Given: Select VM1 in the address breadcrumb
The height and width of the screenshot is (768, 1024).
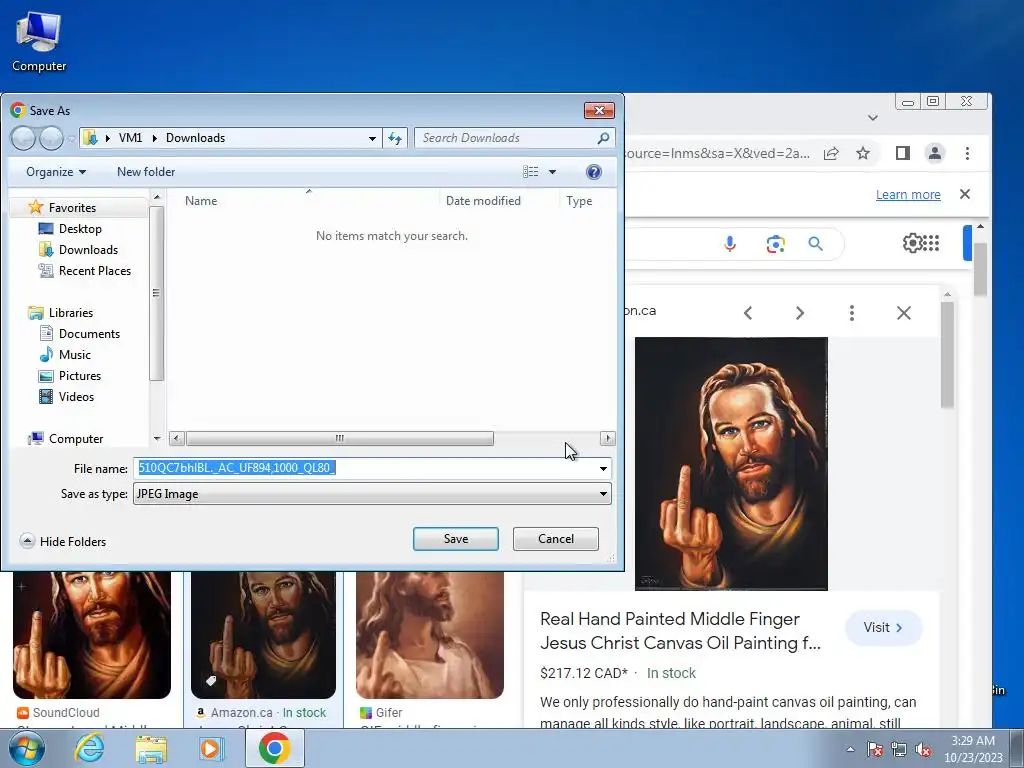Looking at the screenshot, I should 130,138.
